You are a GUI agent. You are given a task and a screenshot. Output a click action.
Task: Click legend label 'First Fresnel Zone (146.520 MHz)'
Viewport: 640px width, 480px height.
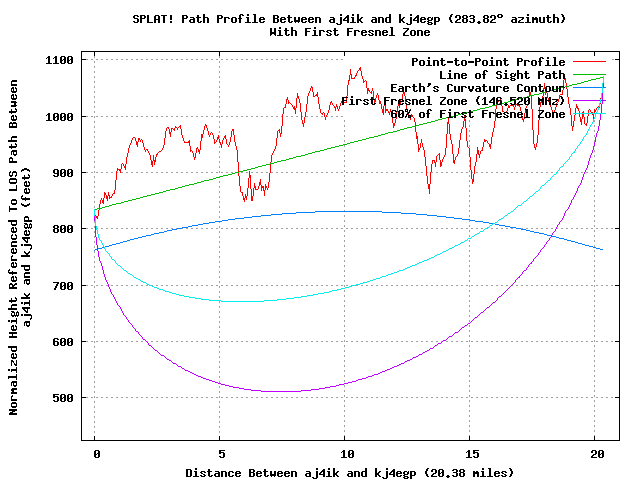tap(453, 101)
